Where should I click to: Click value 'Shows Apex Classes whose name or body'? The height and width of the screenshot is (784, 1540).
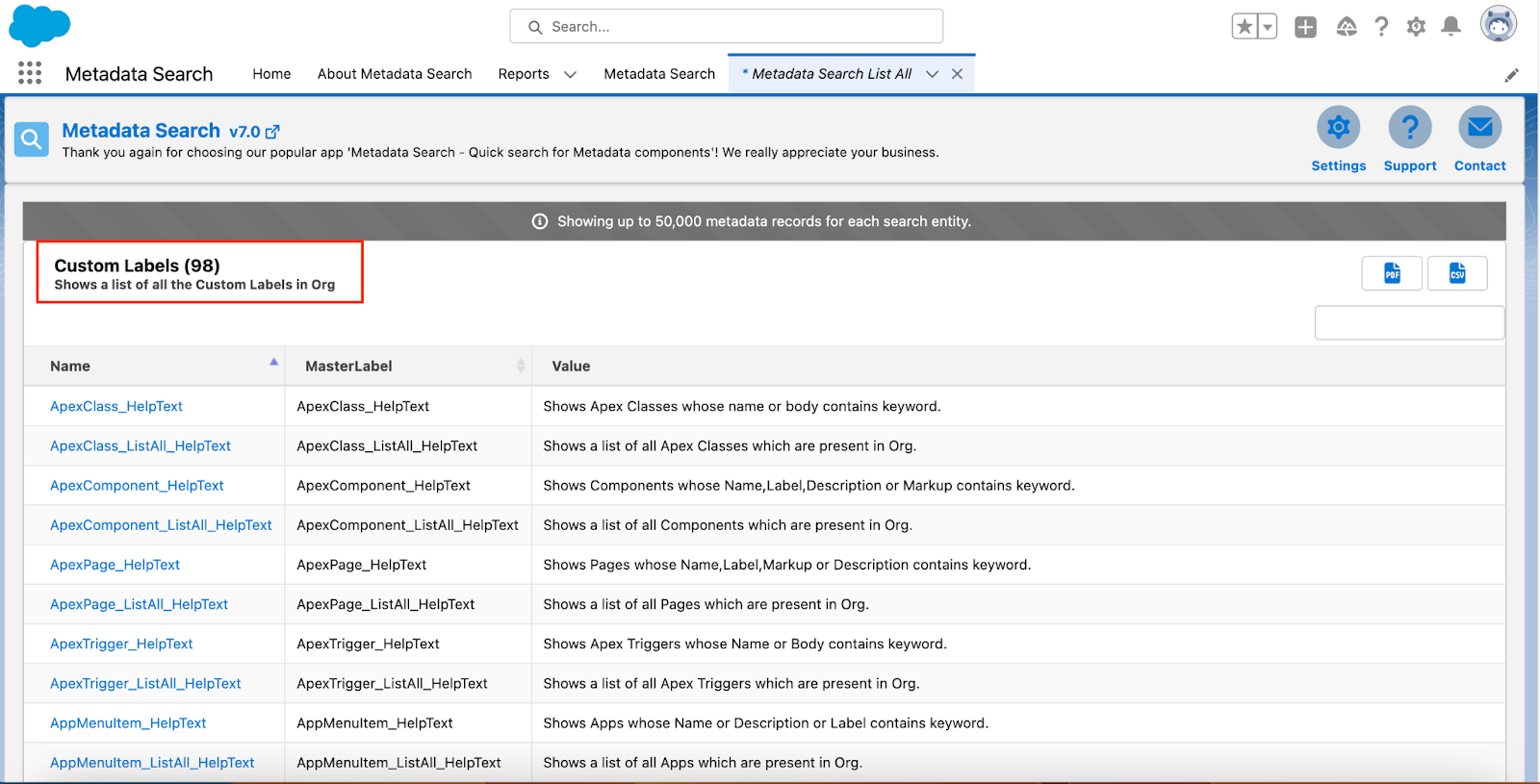pyautogui.click(x=742, y=407)
